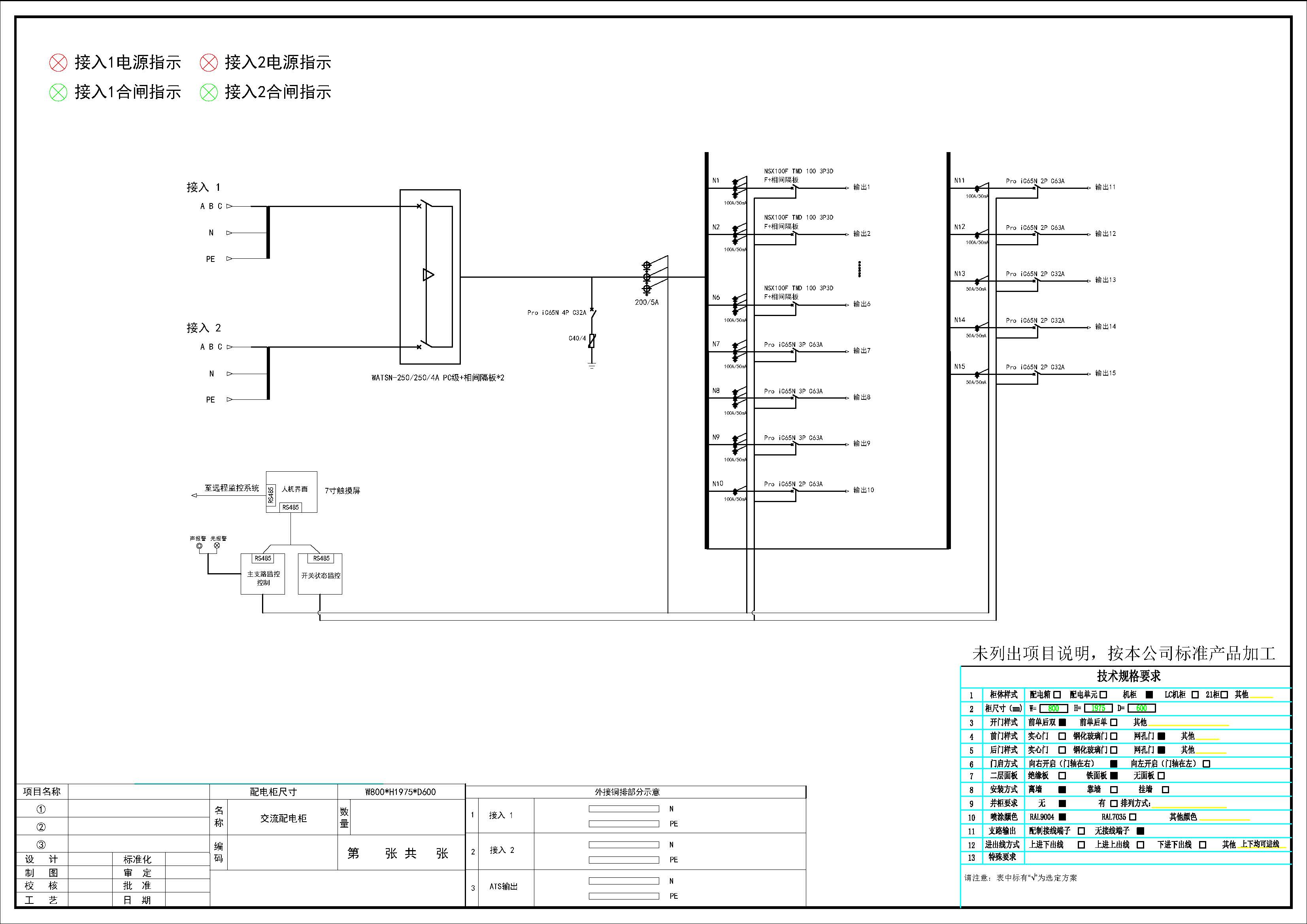Screen dimensions: 1307x924
Task: Toggle the filled 机柜 checkbox
Action: tap(1149, 695)
